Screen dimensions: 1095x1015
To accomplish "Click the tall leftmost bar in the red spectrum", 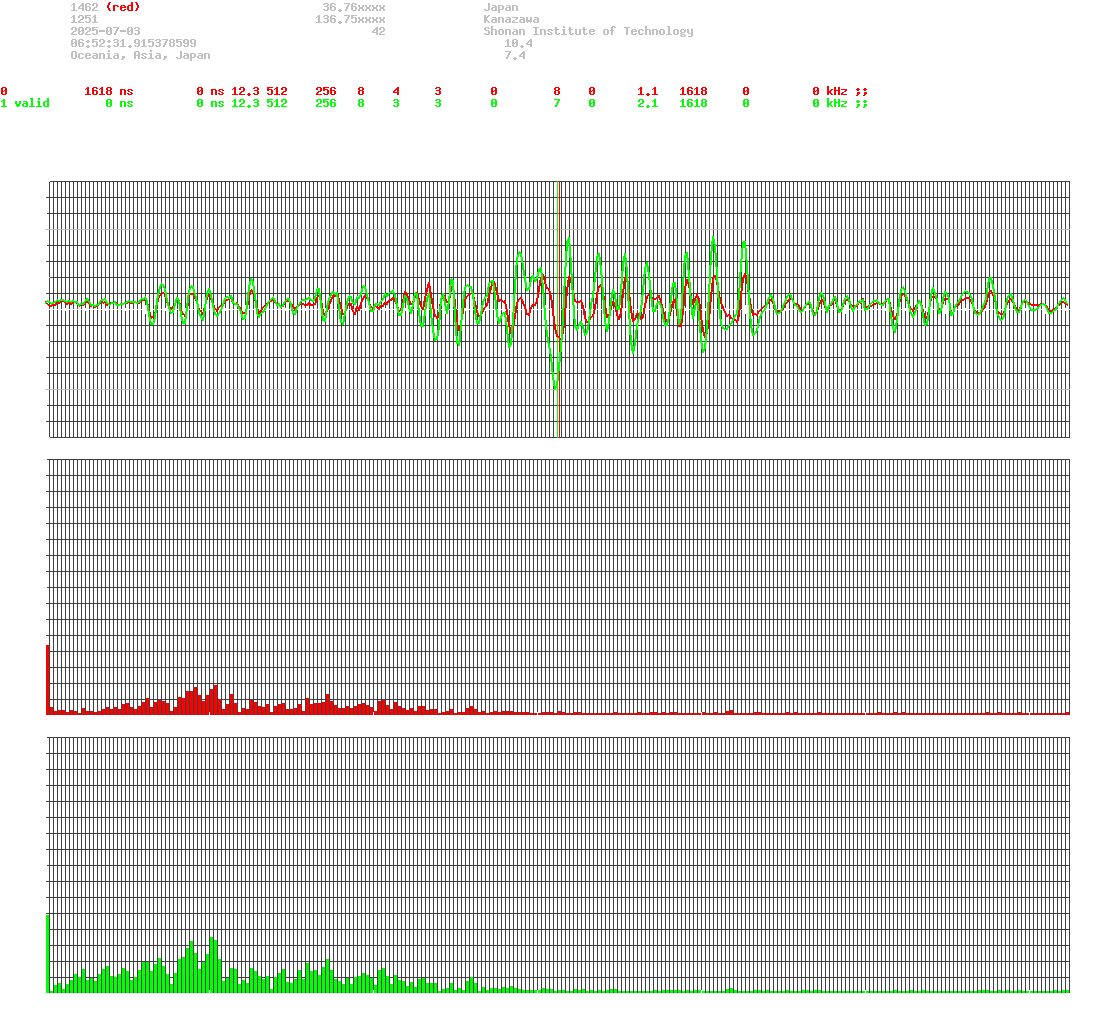I will (47, 679).
